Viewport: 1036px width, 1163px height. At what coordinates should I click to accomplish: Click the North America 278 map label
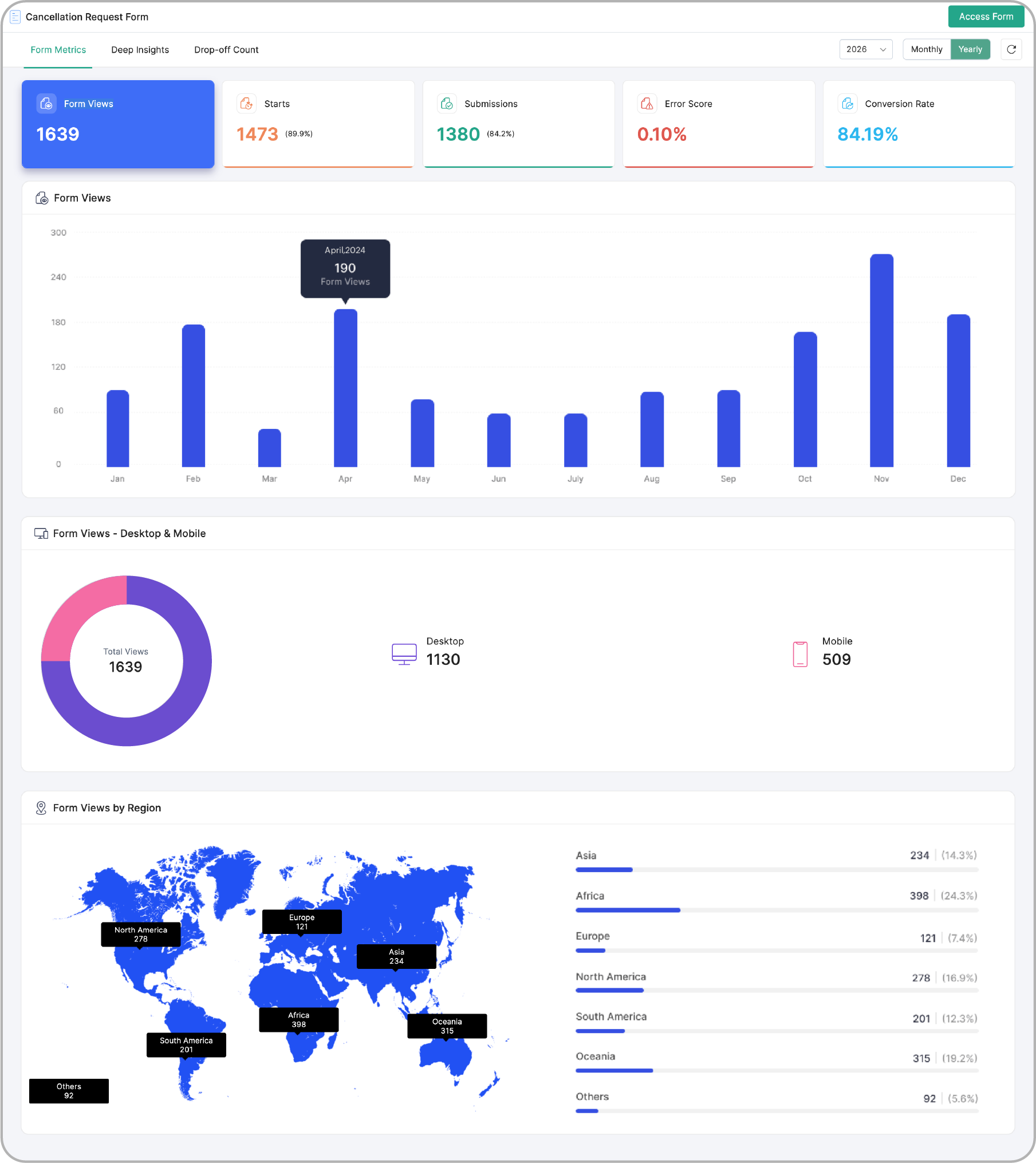tap(141, 935)
